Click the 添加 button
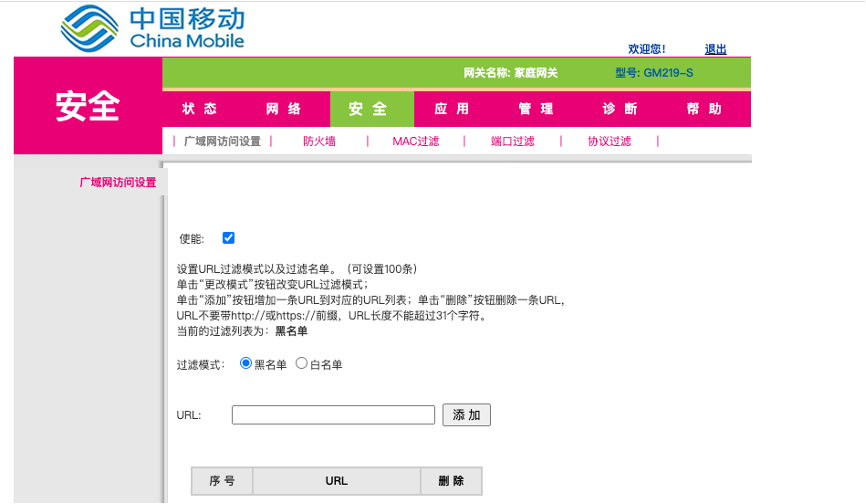Viewport: 866px width, 504px height. pyautogui.click(x=467, y=415)
